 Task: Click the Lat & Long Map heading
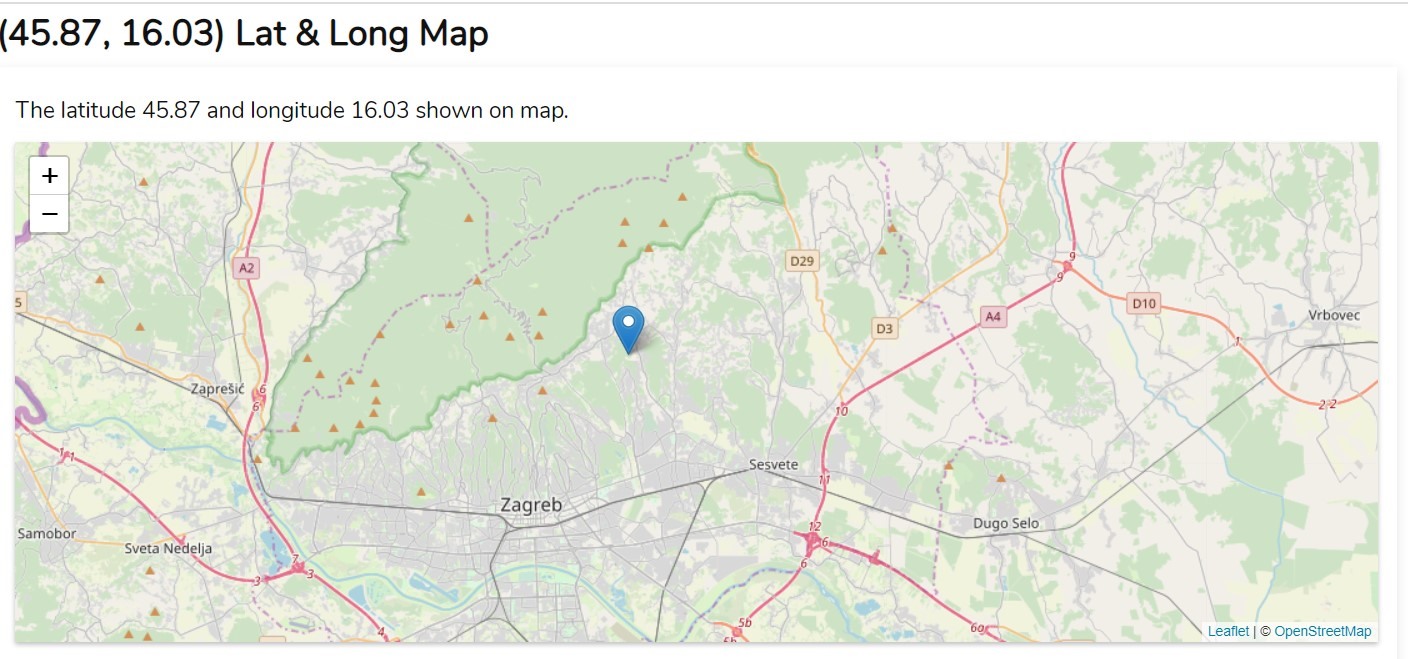(x=244, y=34)
